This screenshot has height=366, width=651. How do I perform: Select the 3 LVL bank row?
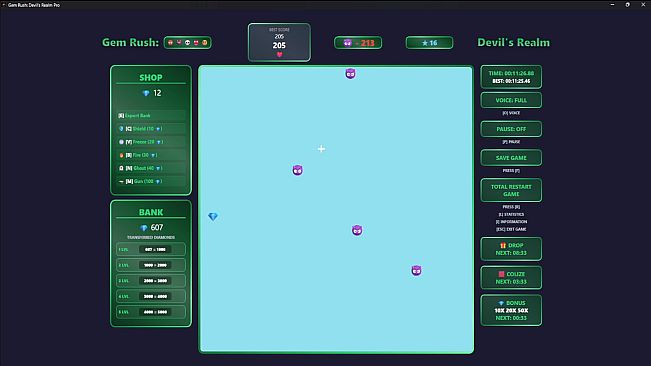(151, 281)
